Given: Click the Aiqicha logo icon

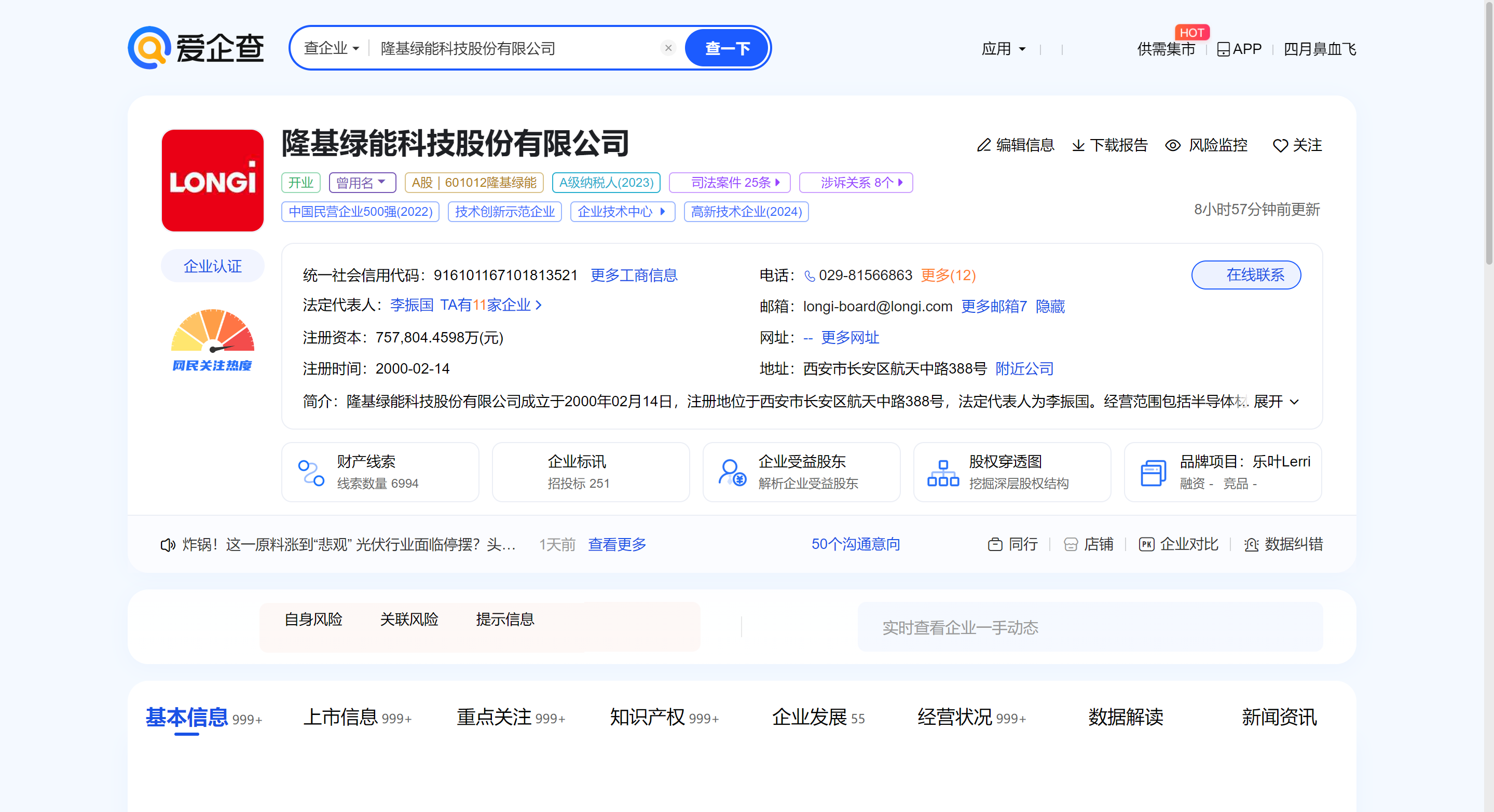Looking at the screenshot, I should [x=149, y=48].
